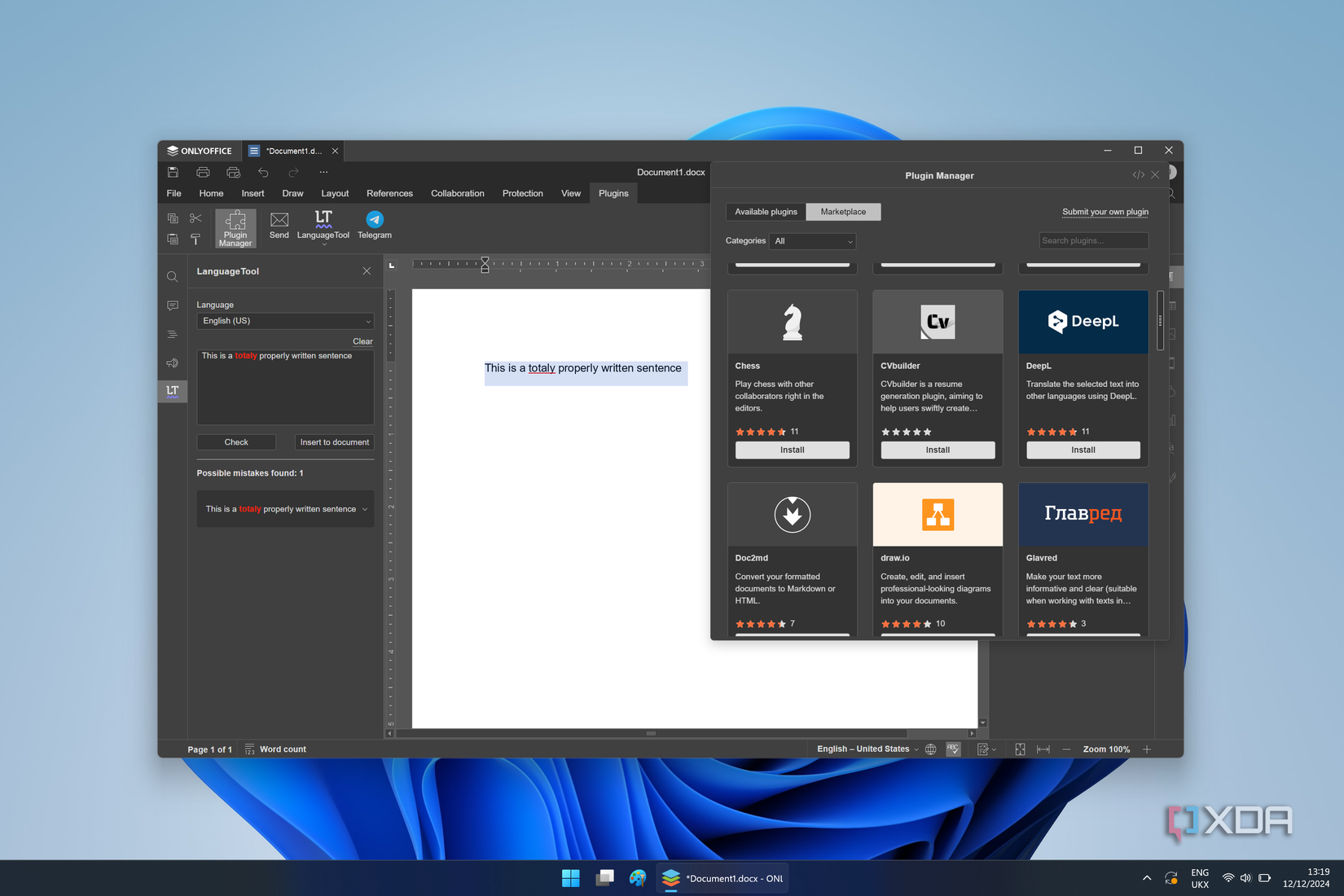Select the Marketplace tab
Screen dimensions: 1344x896
(x=843, y=212)
